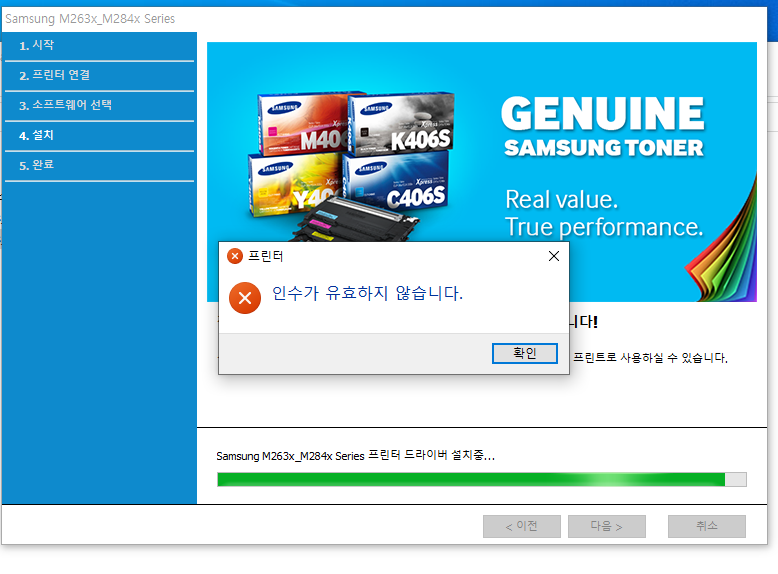The height and width of the screenshot is (574, 778).
Task: Click the K406S black toner box image
Action: coord(401,123)
